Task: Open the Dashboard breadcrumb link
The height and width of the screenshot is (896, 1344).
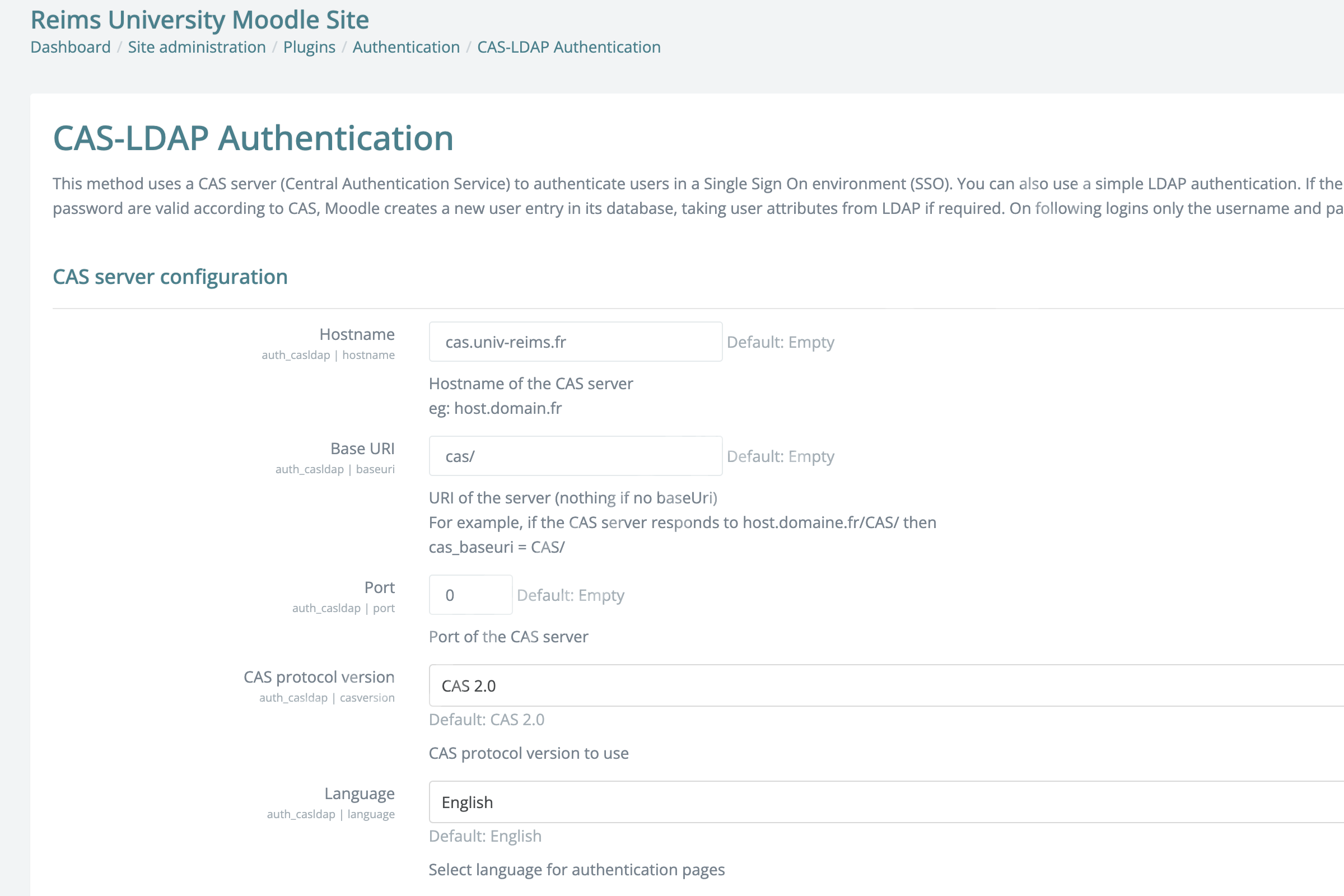Action: pyautogui.click(x=71, y=47)
